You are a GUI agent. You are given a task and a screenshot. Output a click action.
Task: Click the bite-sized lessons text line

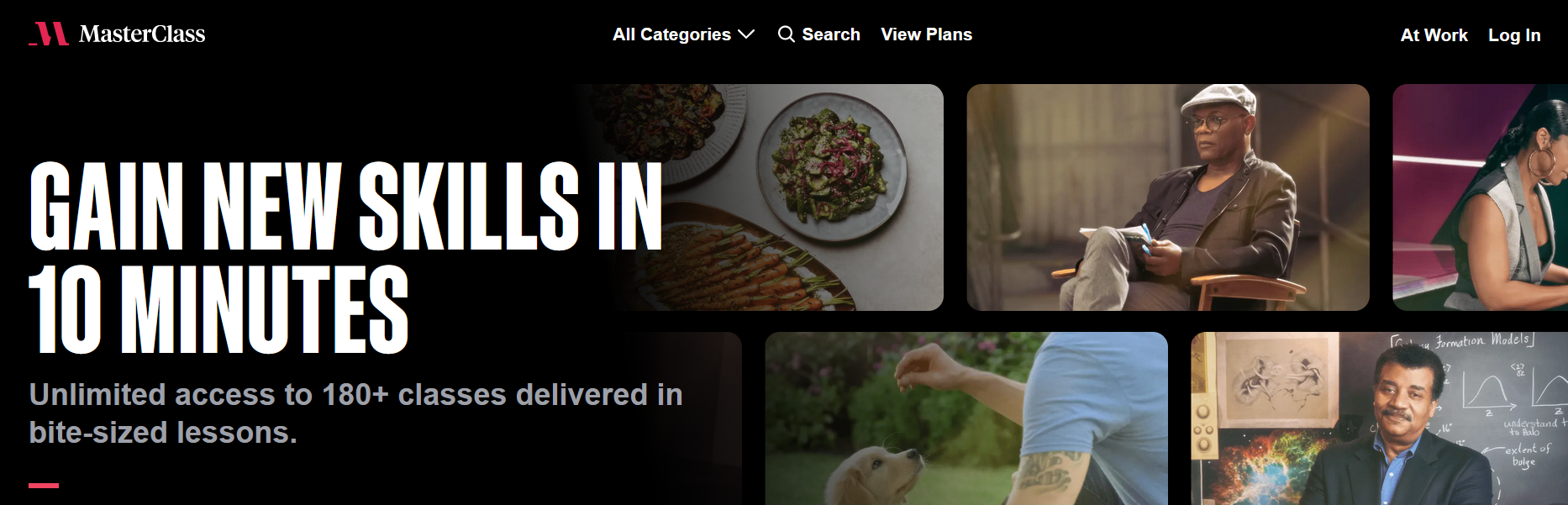(163, 433)
